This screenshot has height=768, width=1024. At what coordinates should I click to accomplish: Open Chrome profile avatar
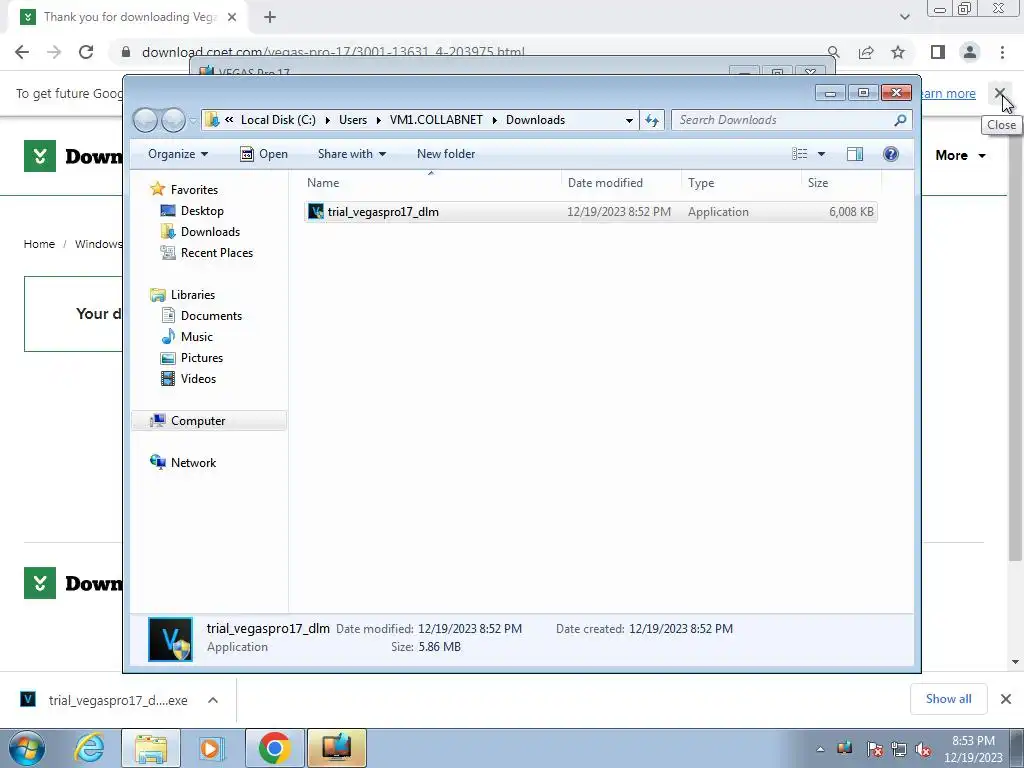tap(970, 52)
